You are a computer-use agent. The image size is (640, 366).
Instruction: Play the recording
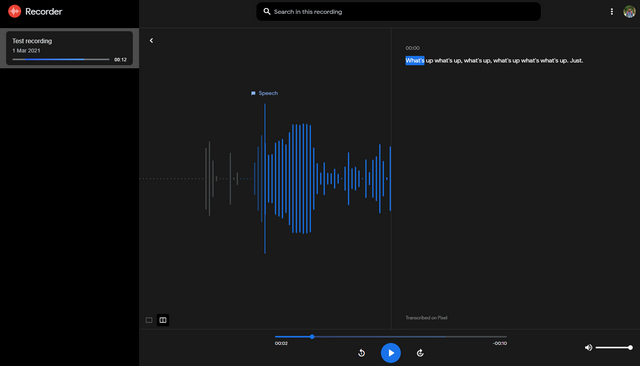(391, 353)
